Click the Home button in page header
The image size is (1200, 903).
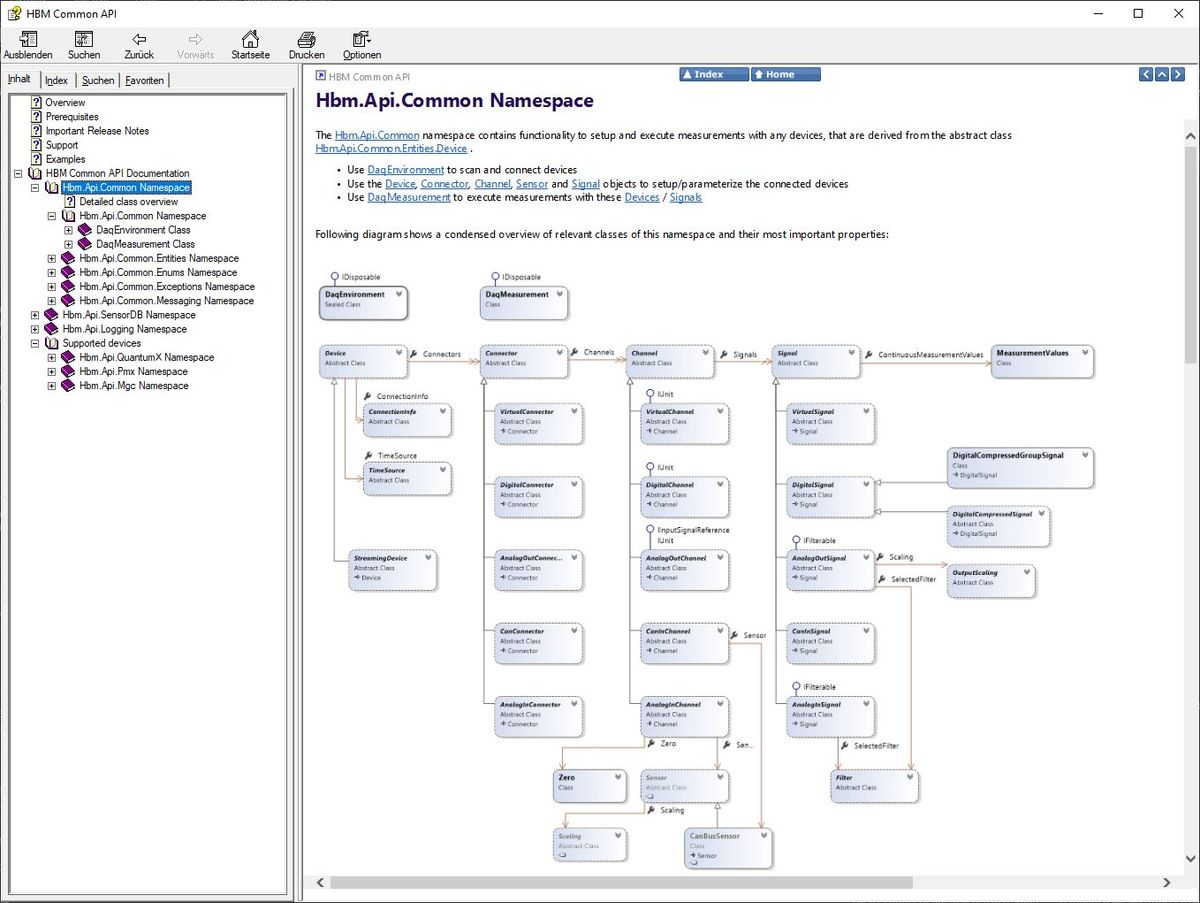click(786, 74)
